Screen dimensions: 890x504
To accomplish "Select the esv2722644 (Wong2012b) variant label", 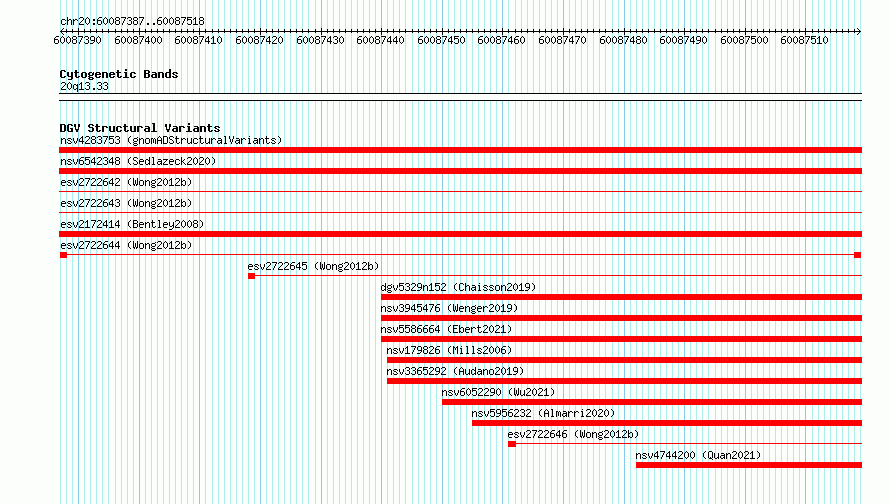I will pyautogui.click(x=126, y=245).
